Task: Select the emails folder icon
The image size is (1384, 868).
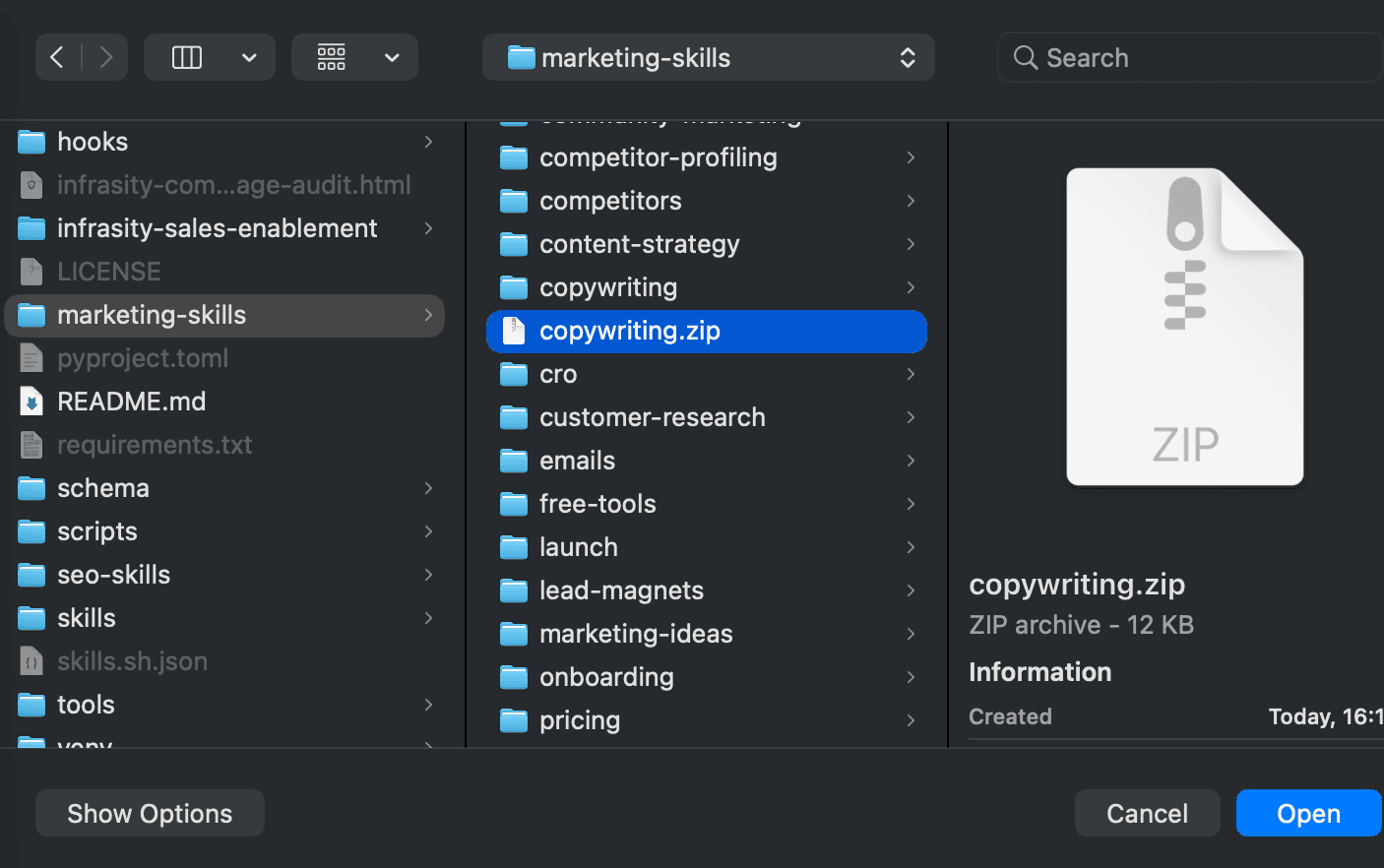Action: (514, 461)
